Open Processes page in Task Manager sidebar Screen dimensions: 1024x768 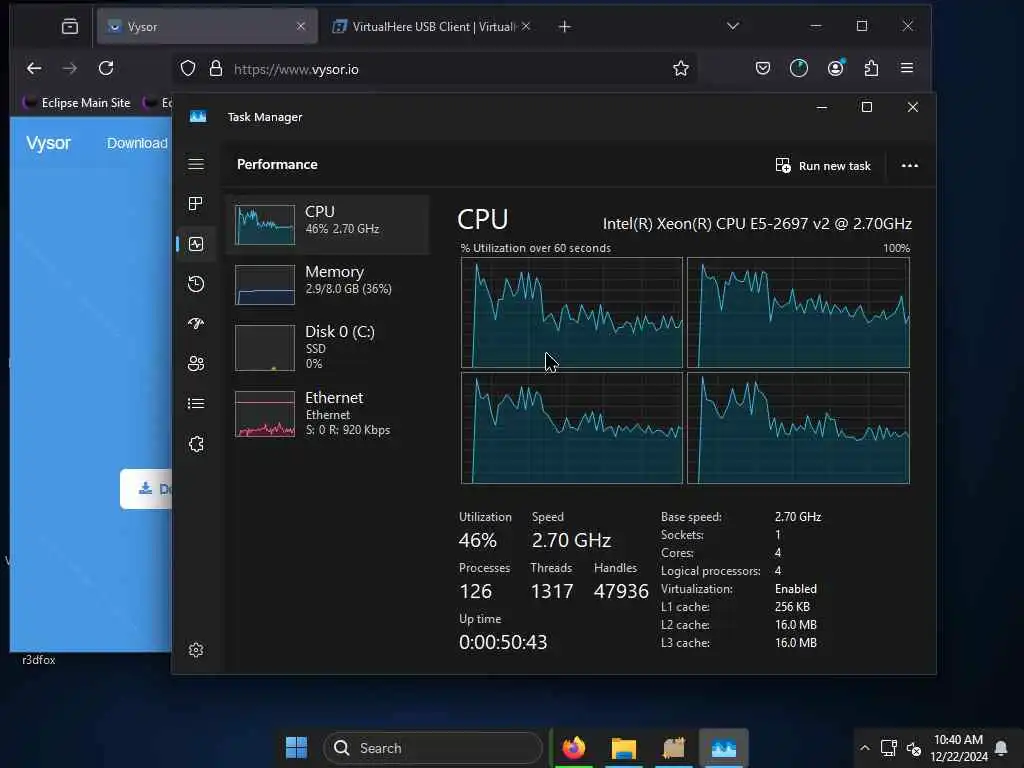(196, 204)
